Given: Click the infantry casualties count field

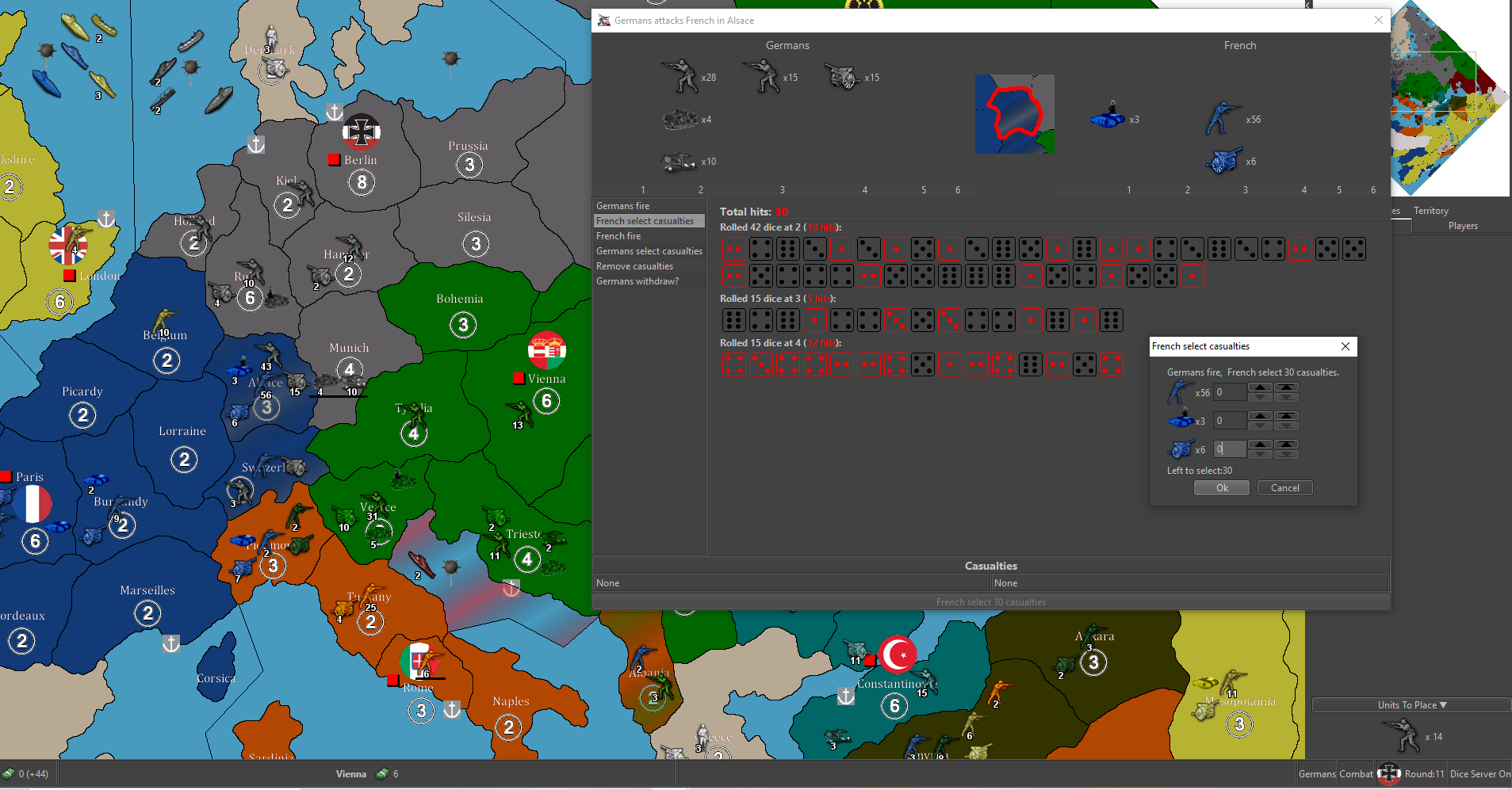Looking at the screenshot, I should coord(1229,392).
